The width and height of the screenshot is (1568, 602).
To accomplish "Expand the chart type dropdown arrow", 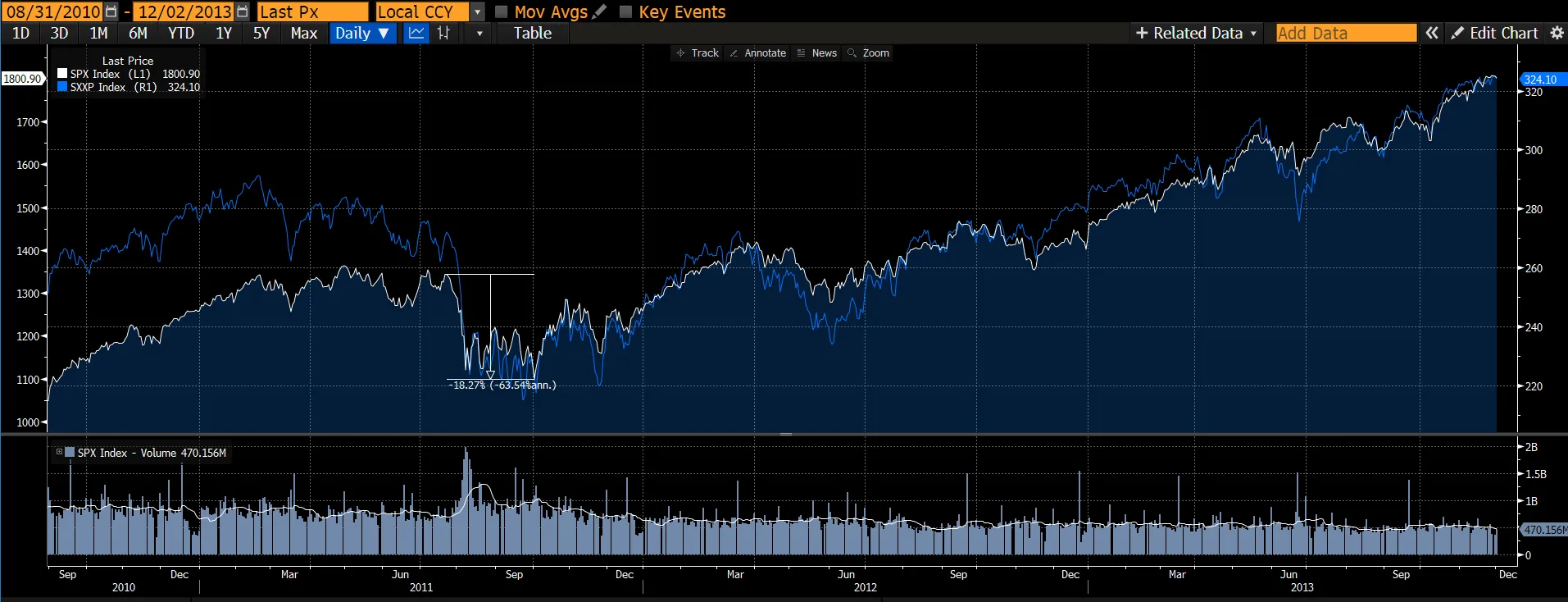I will click(479, 34).
